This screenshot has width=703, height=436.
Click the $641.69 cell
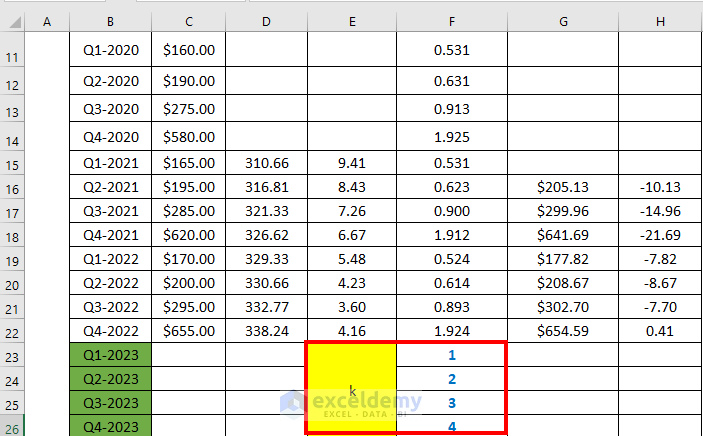(563, 235)
